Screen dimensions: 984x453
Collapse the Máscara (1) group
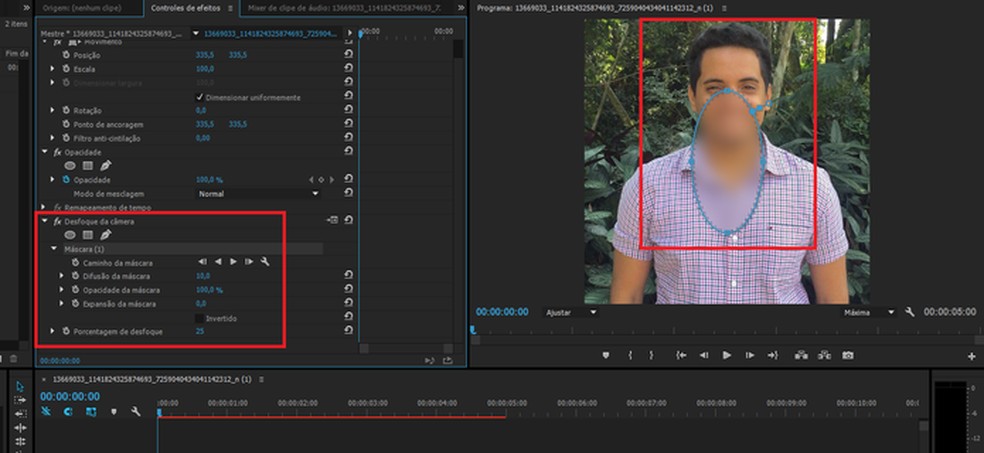tap(54, 248)
